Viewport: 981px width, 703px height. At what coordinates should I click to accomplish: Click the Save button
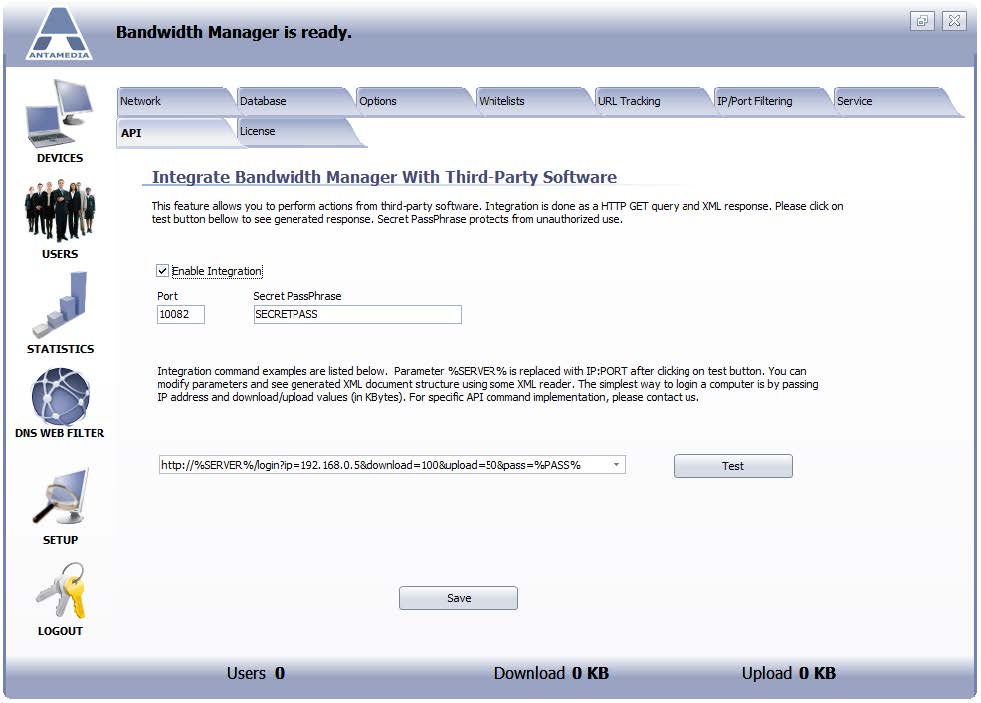point(458,598)
